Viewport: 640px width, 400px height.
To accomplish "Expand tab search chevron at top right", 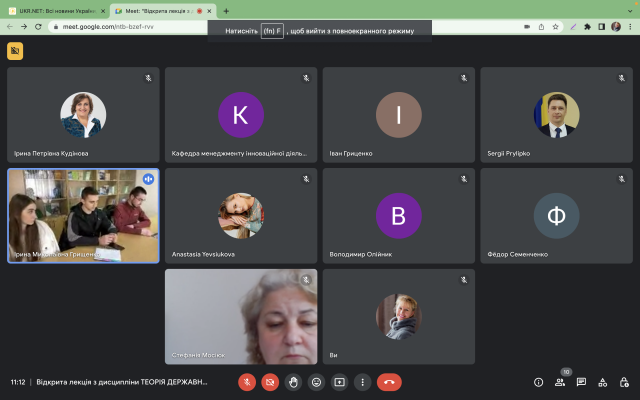I will coord(630,11).
